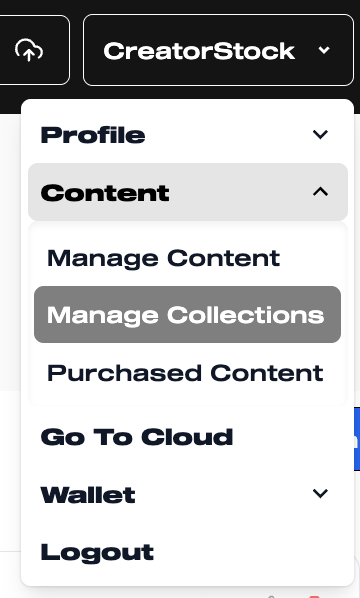Screen dimensions: 360x598
Task: Click the blue button behind the menu edge
Action: pyautogui.click(x=357, y=439)
